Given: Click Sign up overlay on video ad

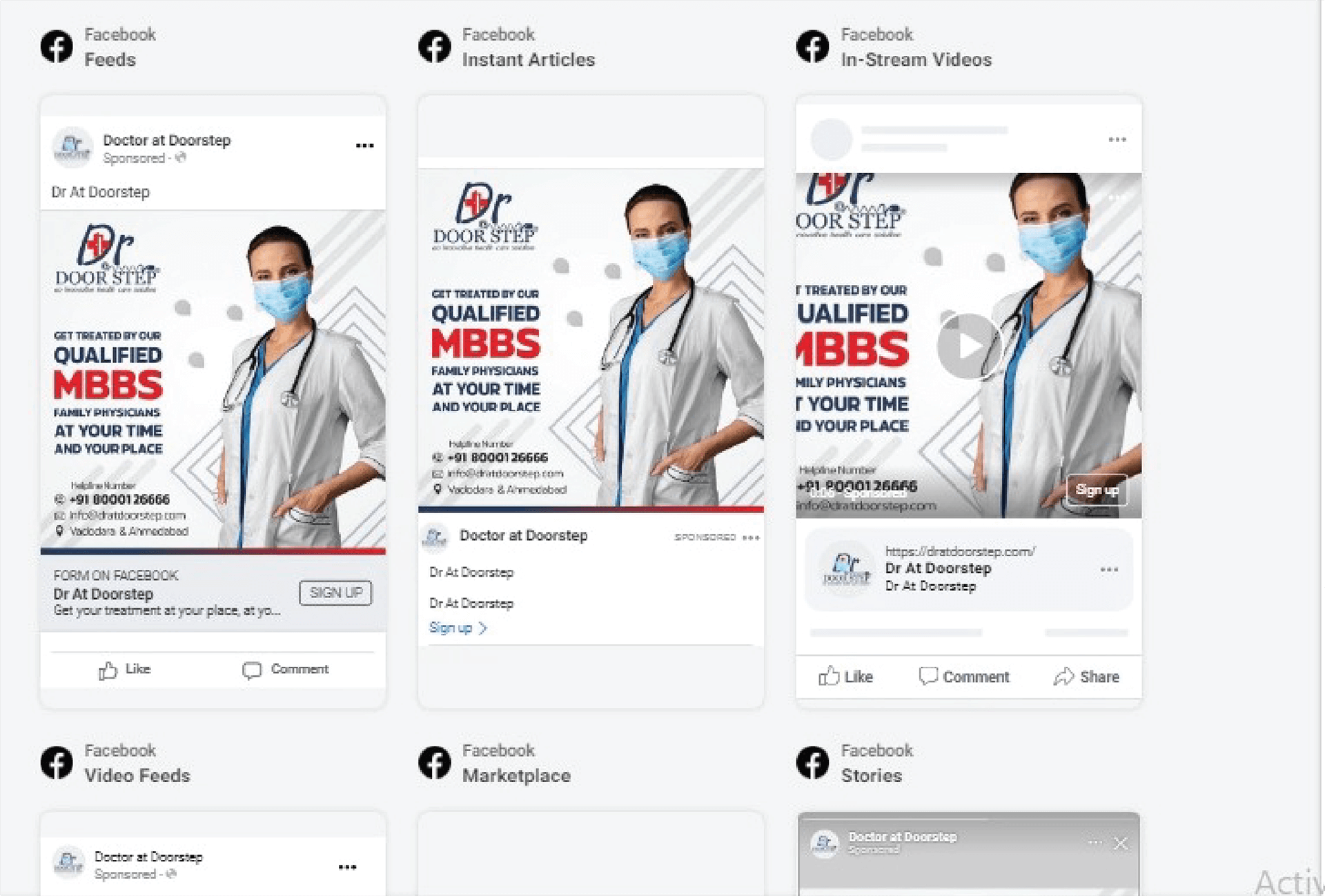Looking at the screenshot, I should click(x=1096, y=490).
